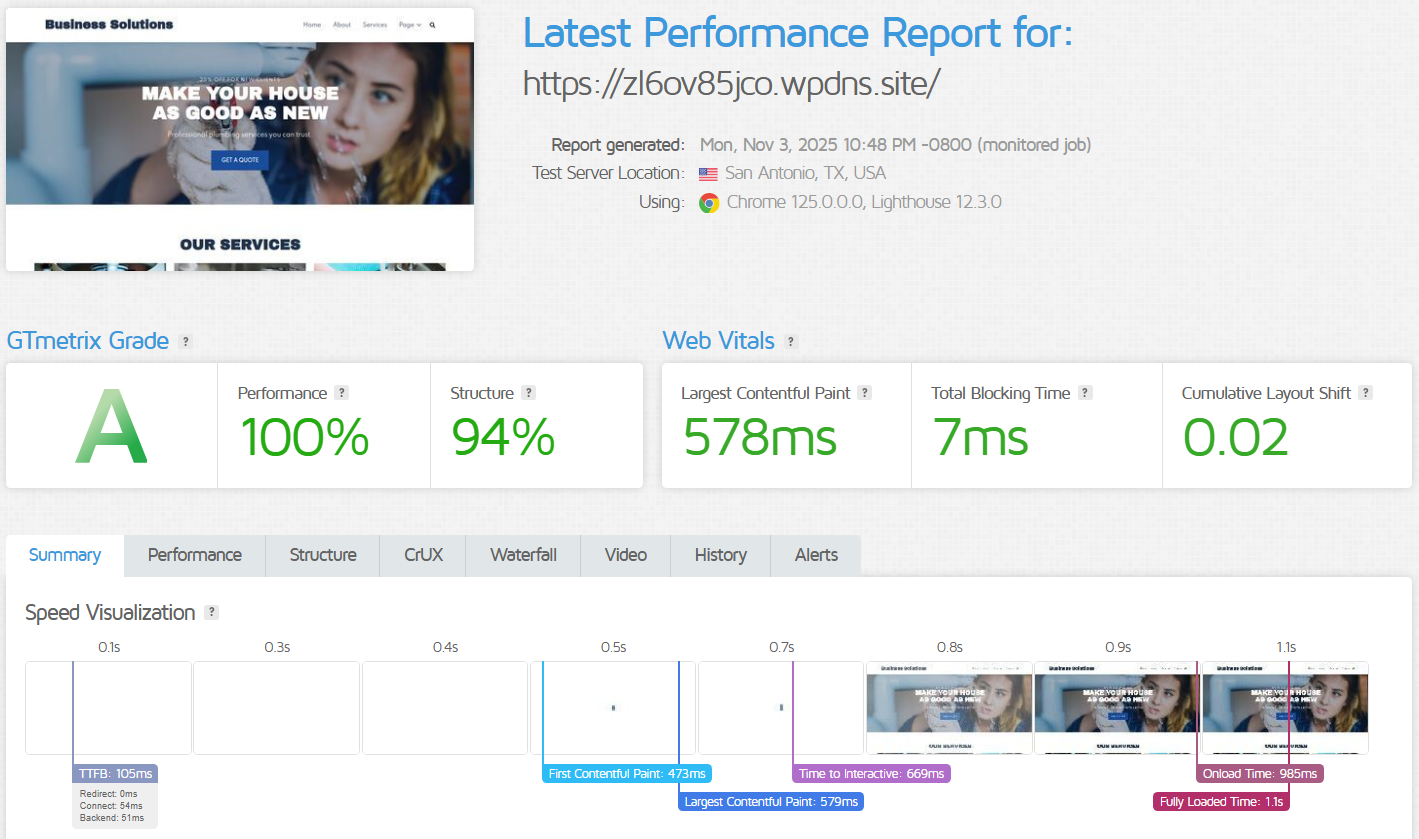The image size is (1419, 839).
Task: Click the Chrome browser icon
Action: [x=709, y=203]
